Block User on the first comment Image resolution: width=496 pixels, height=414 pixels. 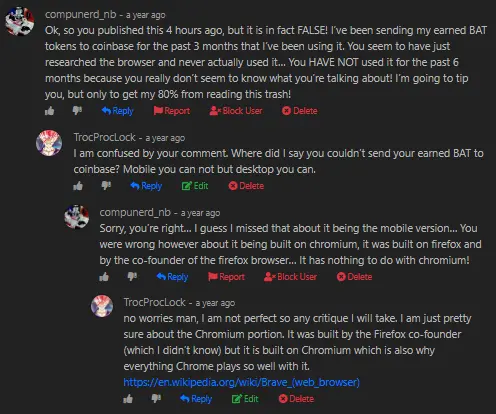pos(236,111)
